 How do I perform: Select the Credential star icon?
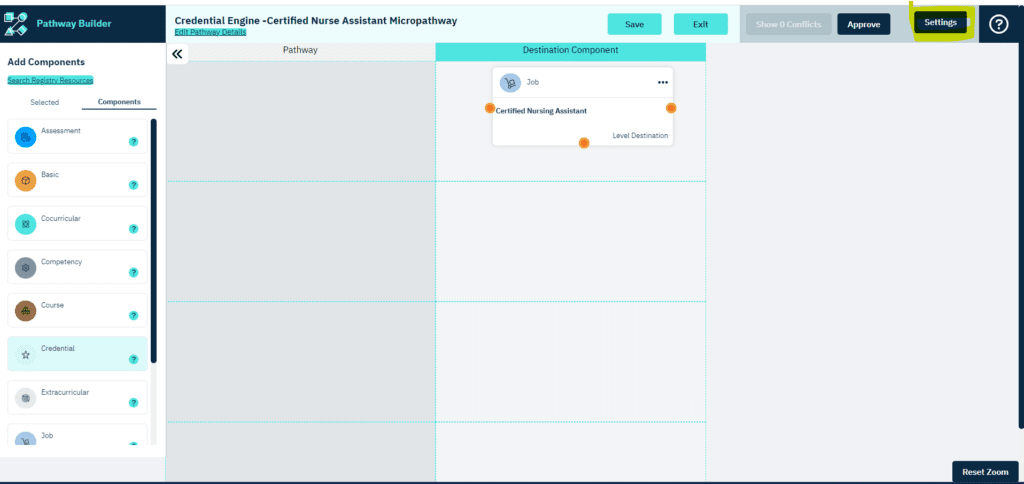[25, 355]
